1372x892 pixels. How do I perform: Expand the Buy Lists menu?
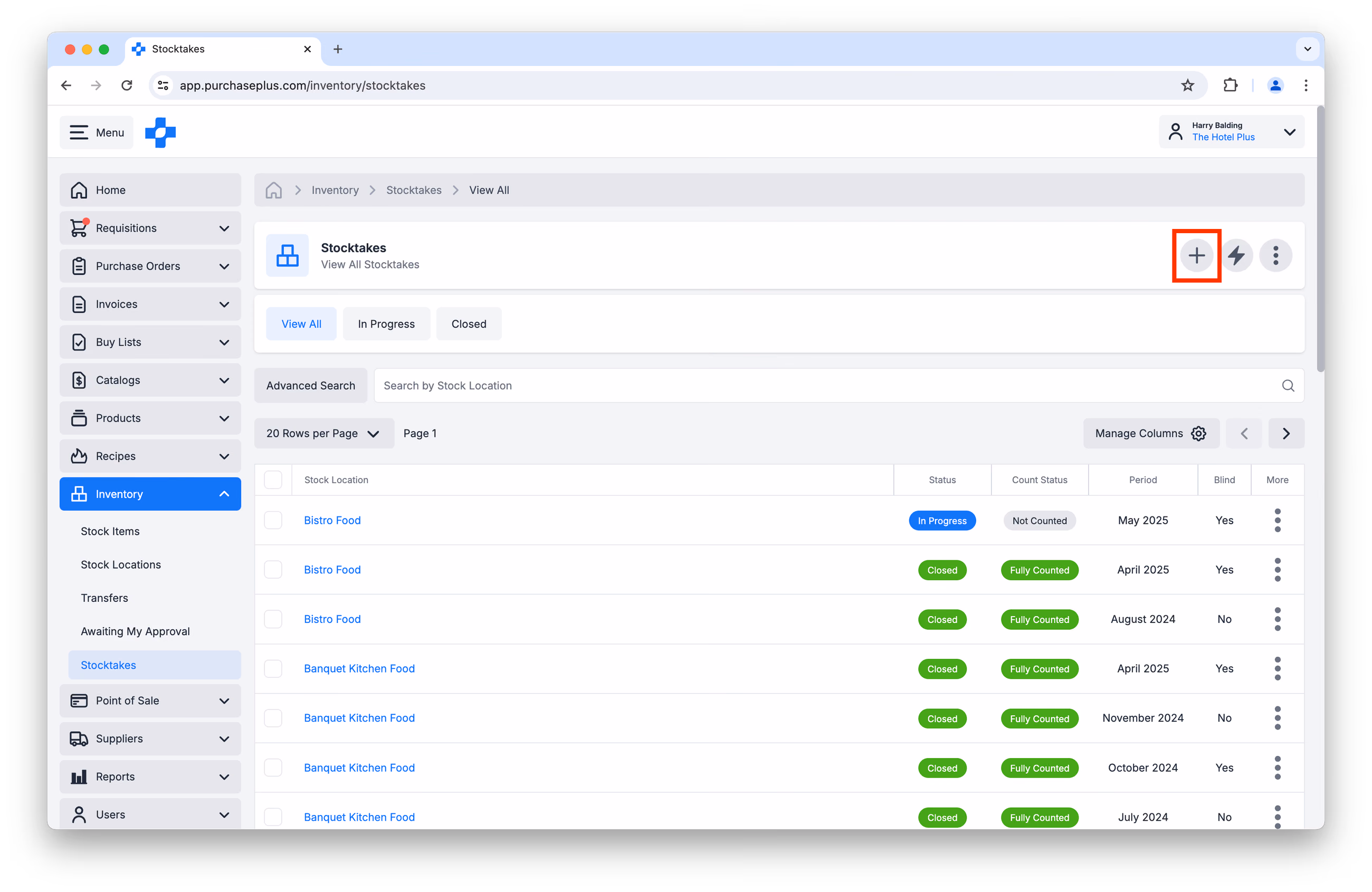pyautogui.click(x=150, y=342)
